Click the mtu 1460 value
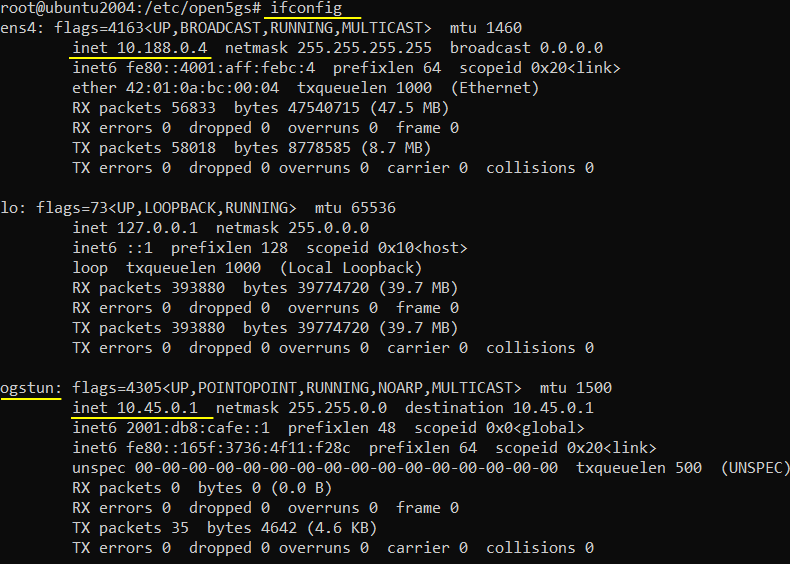 486,28
